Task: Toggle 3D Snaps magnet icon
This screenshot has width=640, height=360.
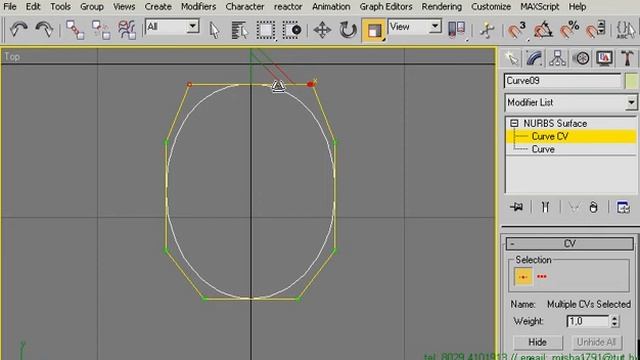Action: (x=517, y=30)
